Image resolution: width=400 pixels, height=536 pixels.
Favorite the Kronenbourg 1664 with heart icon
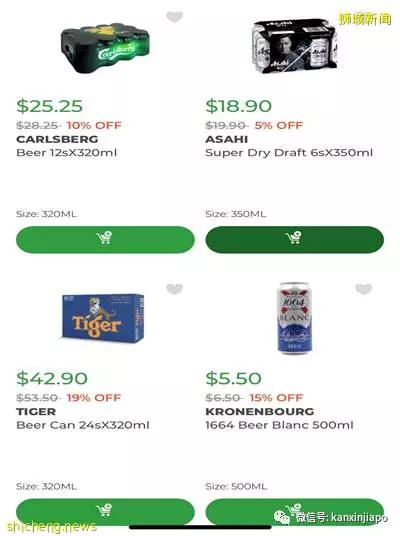click(x=364, y=289)
